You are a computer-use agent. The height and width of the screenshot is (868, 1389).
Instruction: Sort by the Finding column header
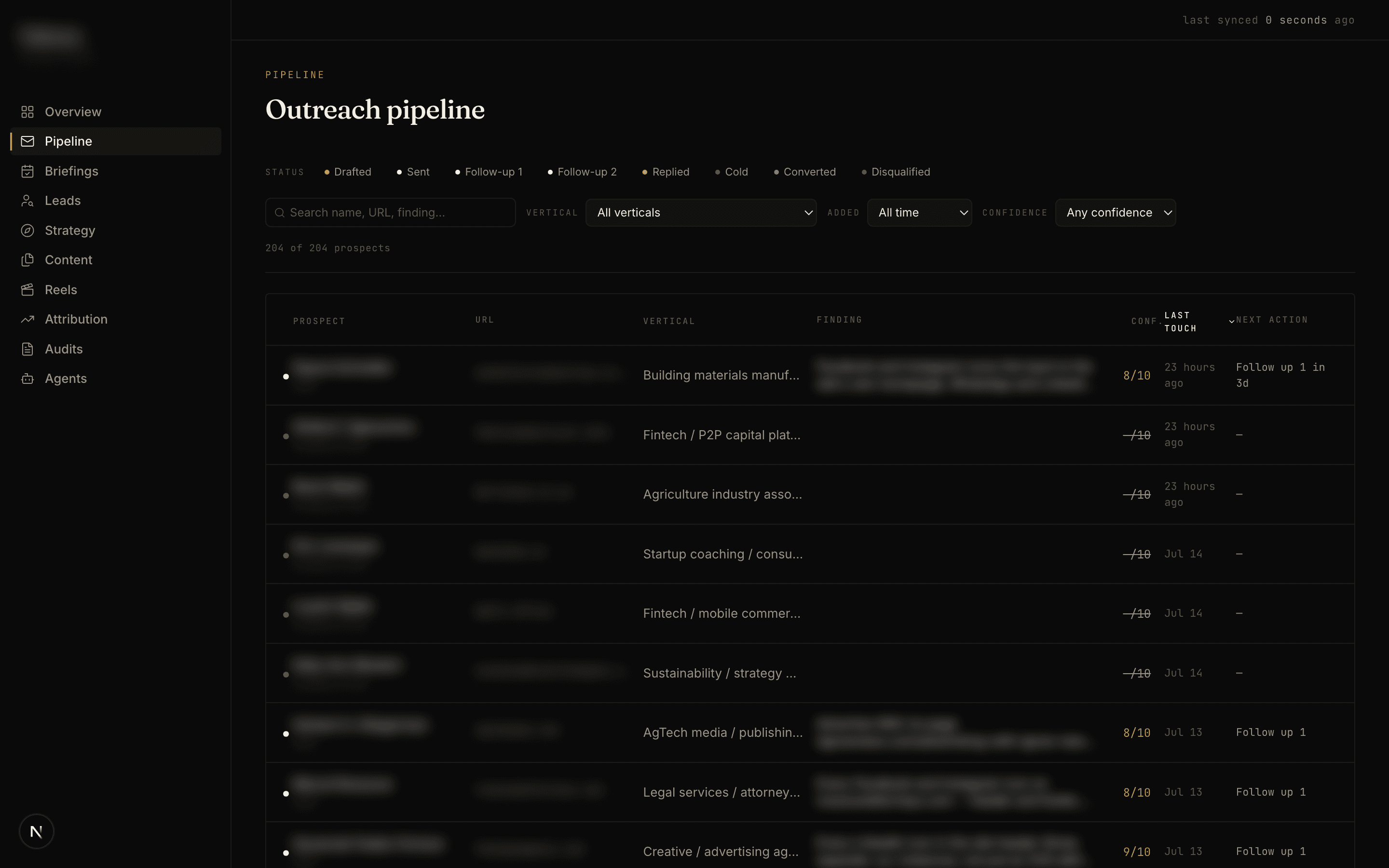pos(839,320)
